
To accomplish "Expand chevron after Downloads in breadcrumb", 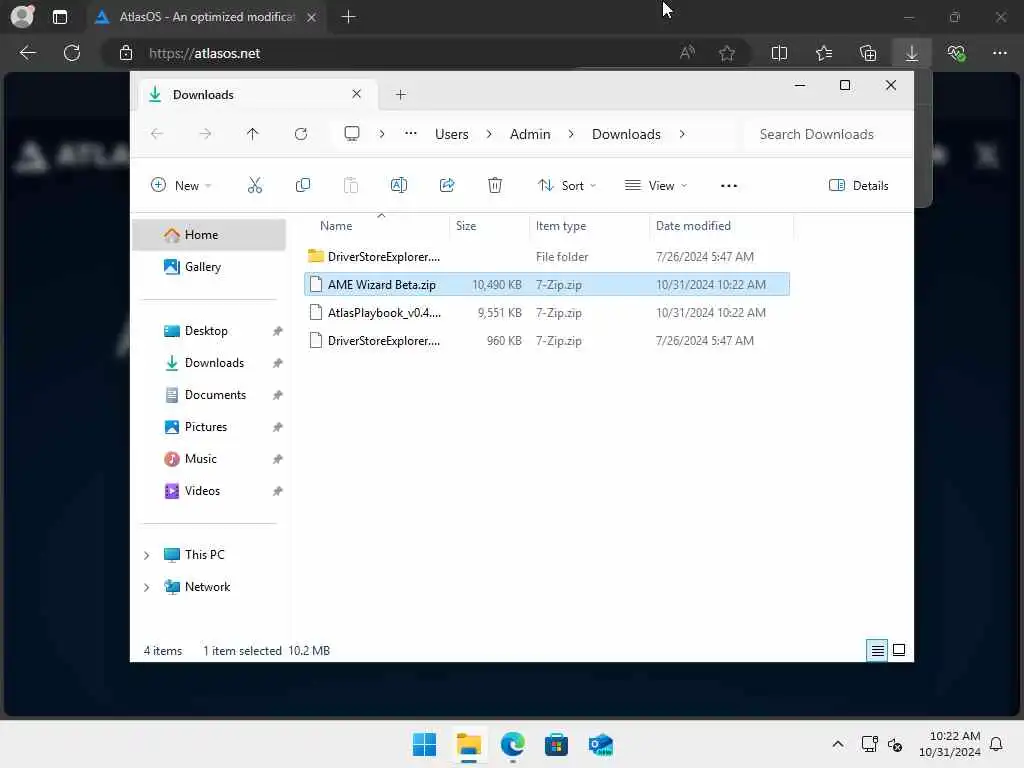I will [x=682, y=134].
